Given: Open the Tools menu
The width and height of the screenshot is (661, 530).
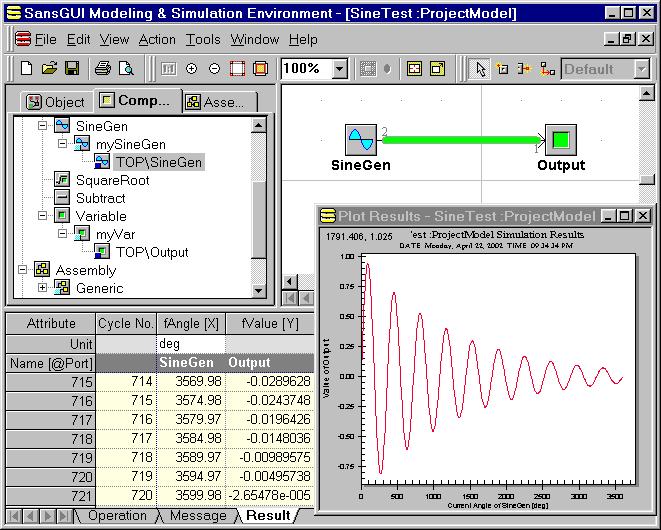Looking at the screenshot, I should tap(203, 40).
